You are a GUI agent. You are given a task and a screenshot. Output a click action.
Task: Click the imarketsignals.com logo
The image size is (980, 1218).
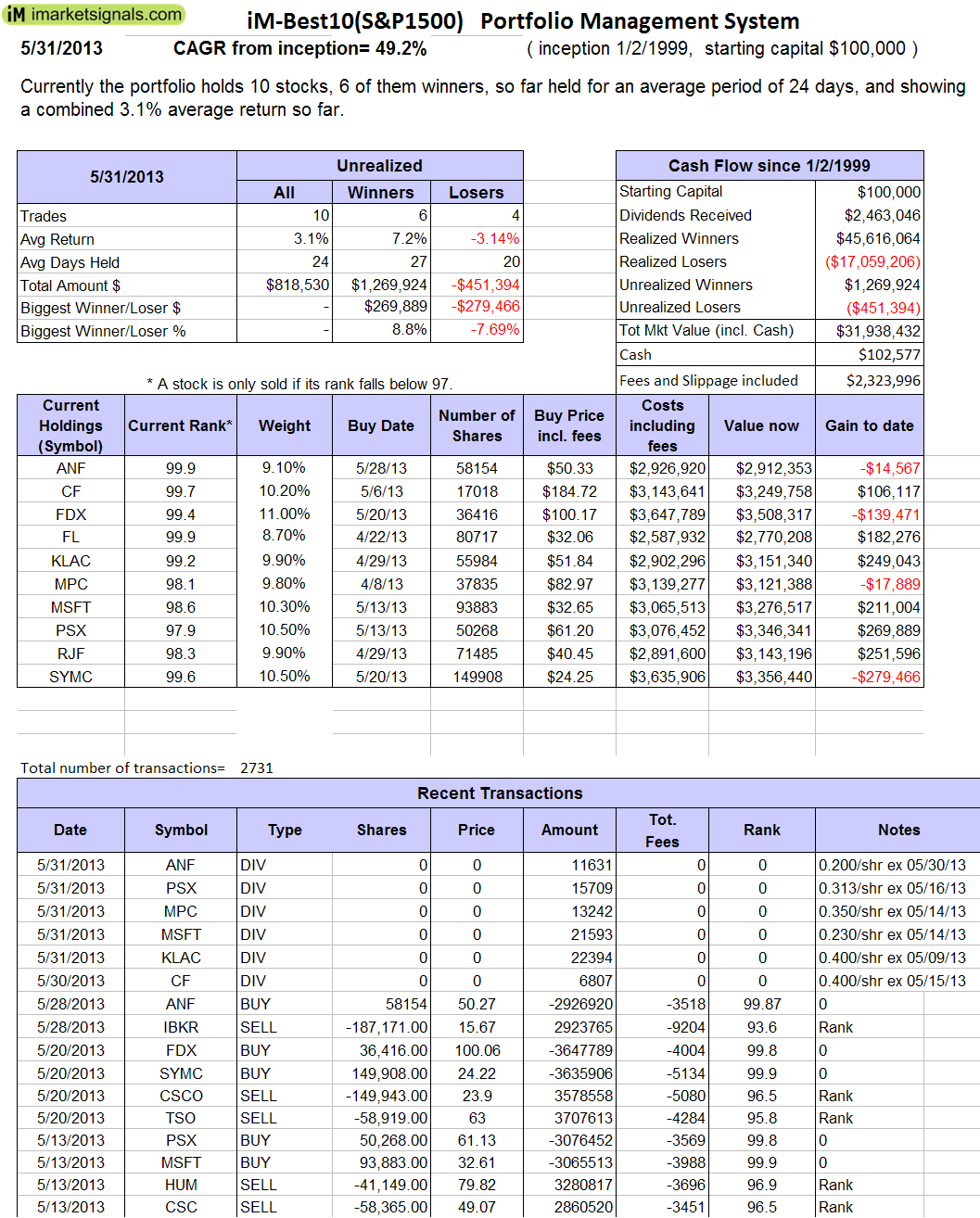(93, 14)
